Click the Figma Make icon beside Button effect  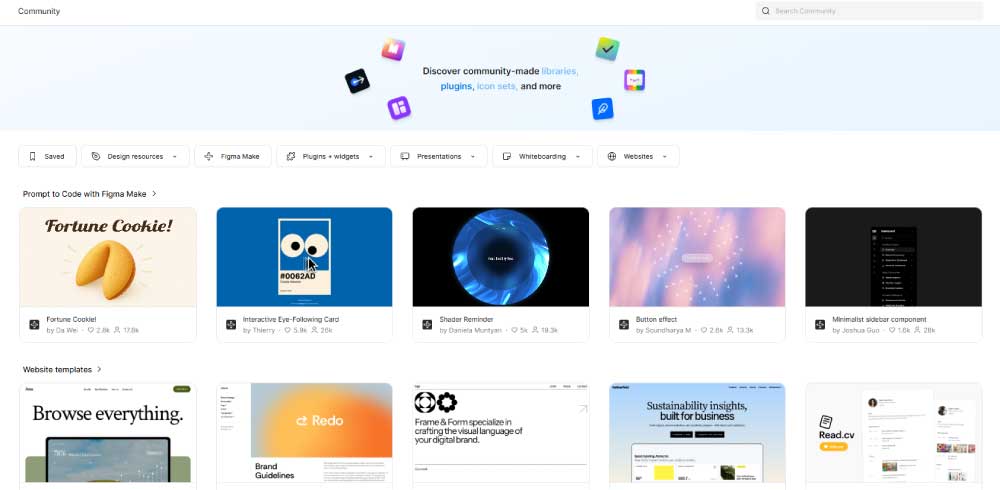click(624, 325)
